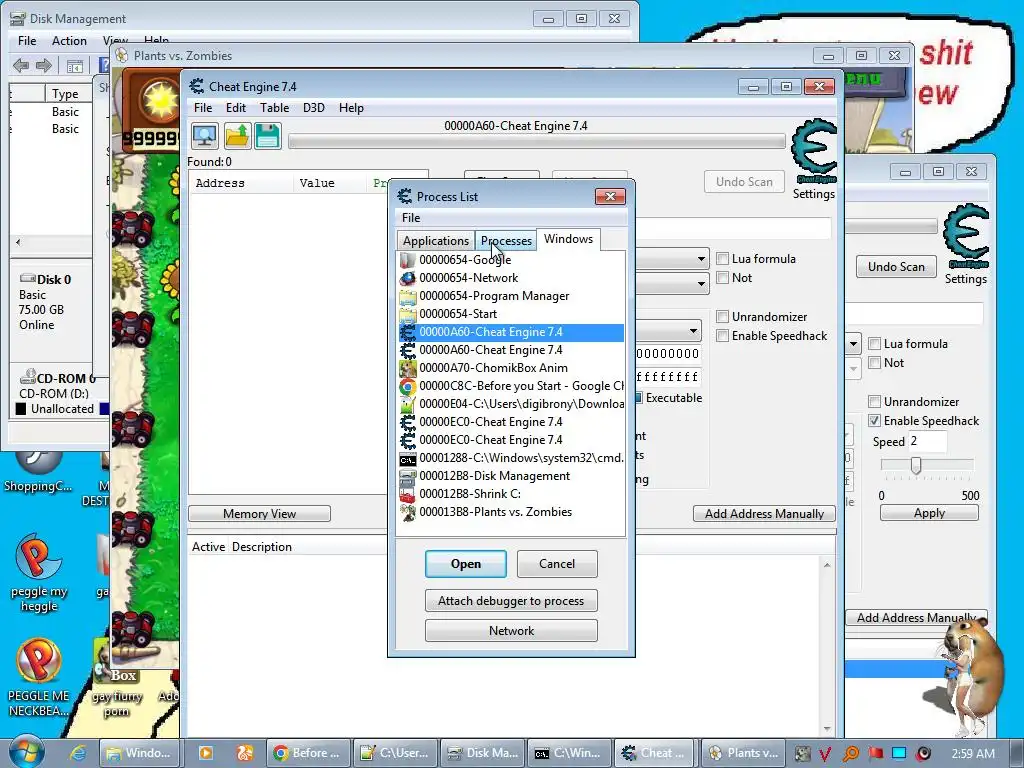Open first scan dropdown beside Lua formula

pos(701,259)
